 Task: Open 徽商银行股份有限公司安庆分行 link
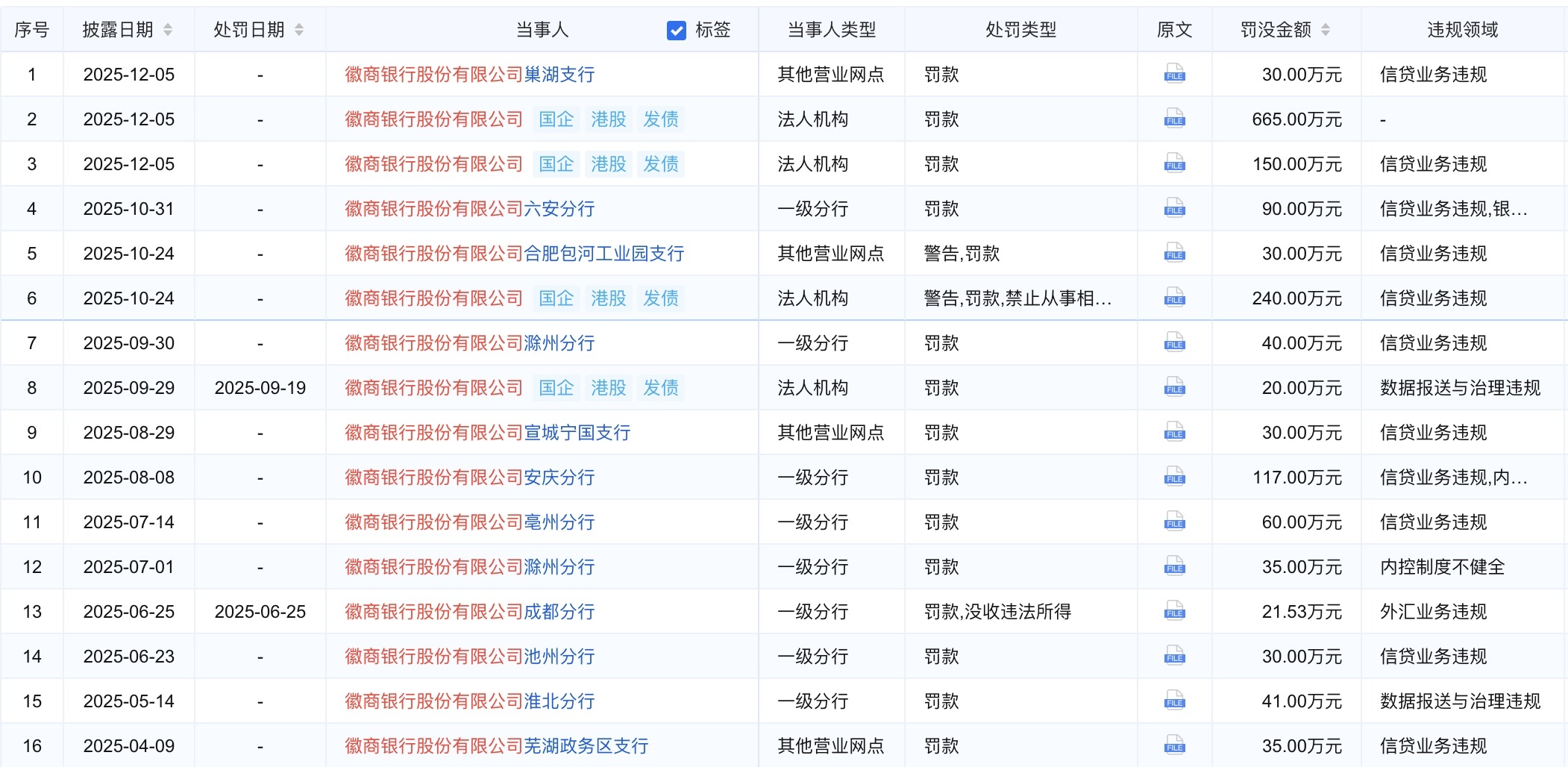470,478
